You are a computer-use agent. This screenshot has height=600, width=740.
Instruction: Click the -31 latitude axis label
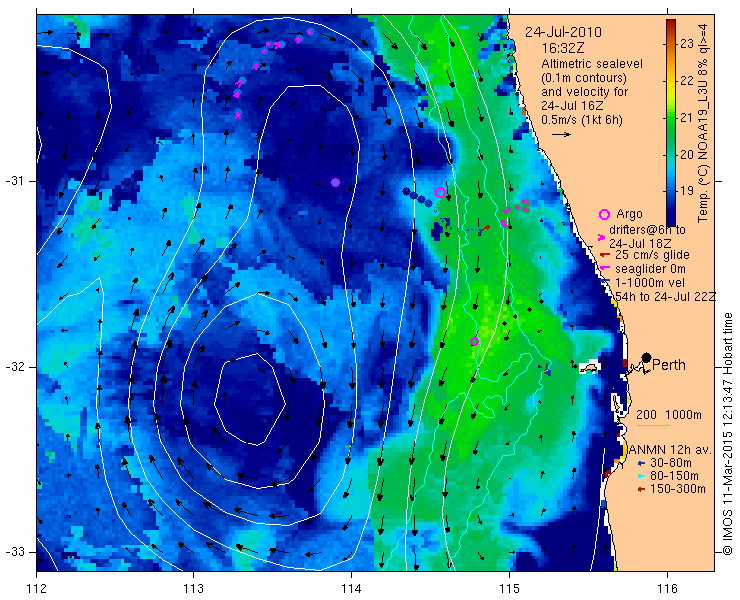tap(14, 181)
